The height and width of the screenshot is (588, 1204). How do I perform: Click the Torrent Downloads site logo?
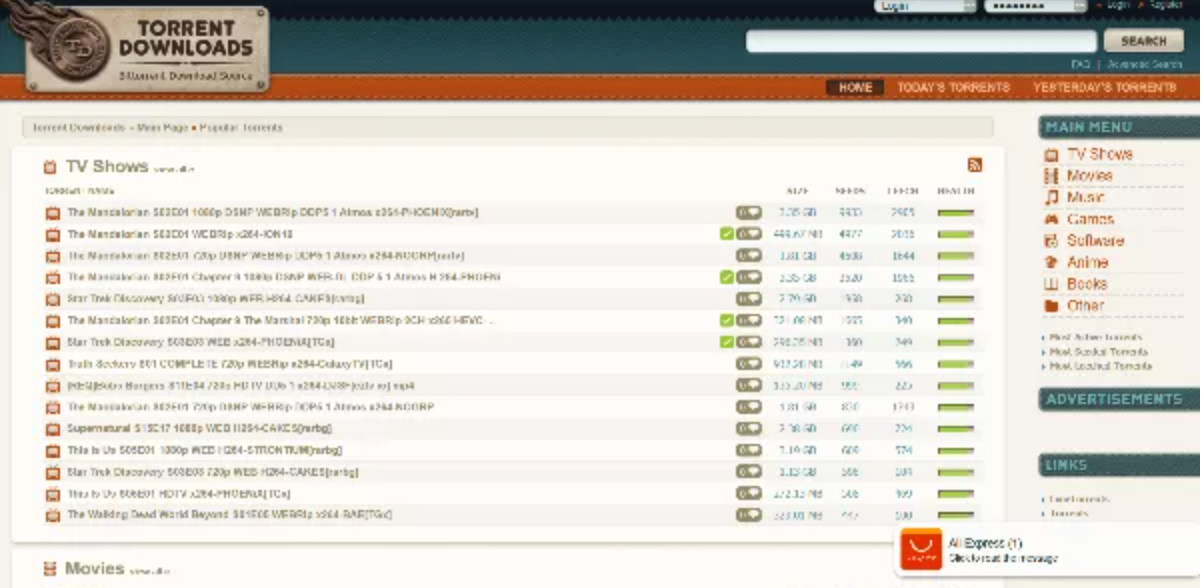coord(146,48)
